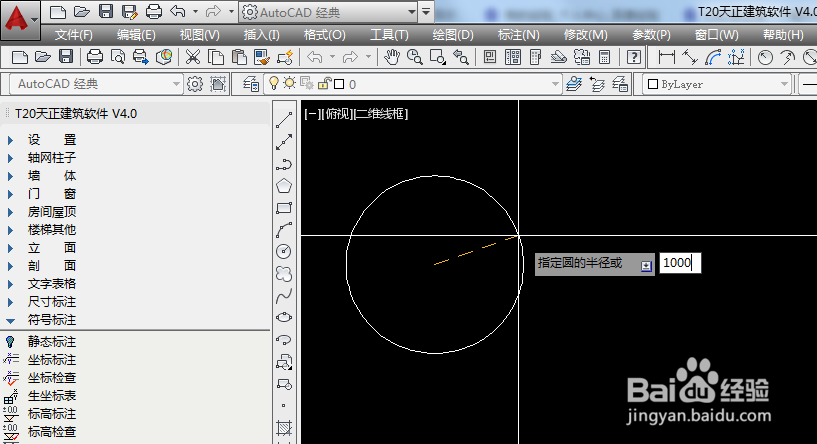Click the Aligned dimension icon
This screenshot has width=817, height=444.
(690, 57)
